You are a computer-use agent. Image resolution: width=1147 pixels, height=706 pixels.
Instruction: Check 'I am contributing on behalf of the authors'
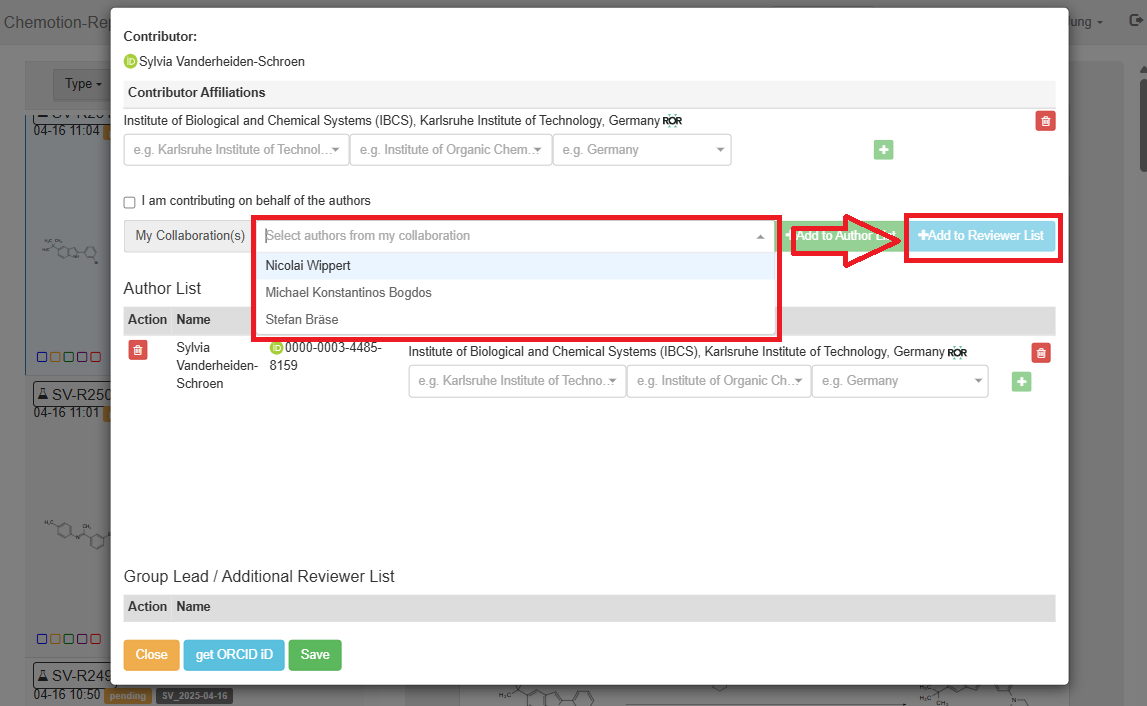130,202
